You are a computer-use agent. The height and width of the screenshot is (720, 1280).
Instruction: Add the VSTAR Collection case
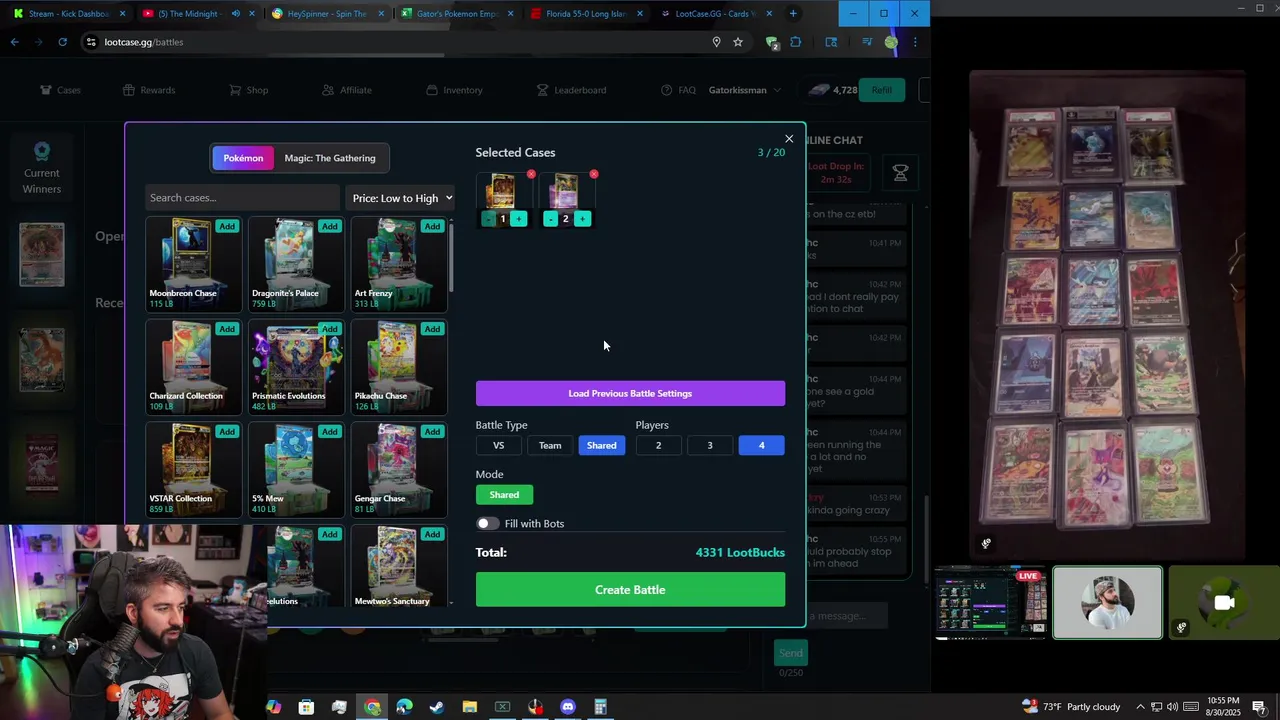[227, 432]
